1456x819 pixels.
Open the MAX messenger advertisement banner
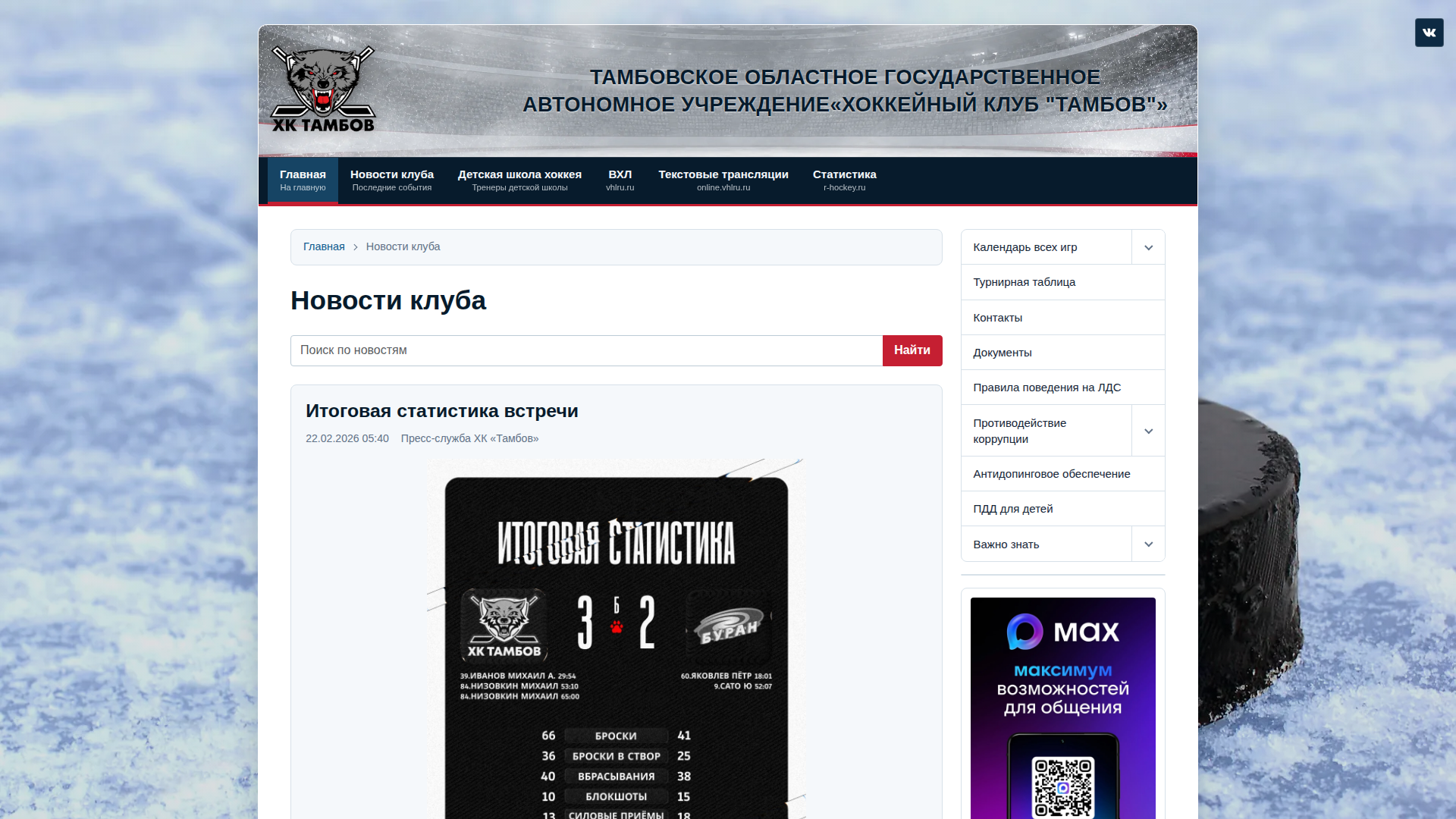1062,708
